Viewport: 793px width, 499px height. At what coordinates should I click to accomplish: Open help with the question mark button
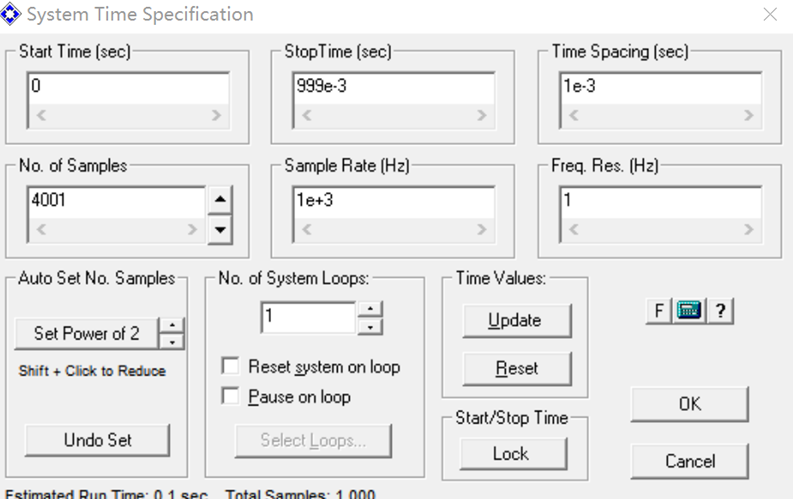pyautogui.click(x=720, y=310)
